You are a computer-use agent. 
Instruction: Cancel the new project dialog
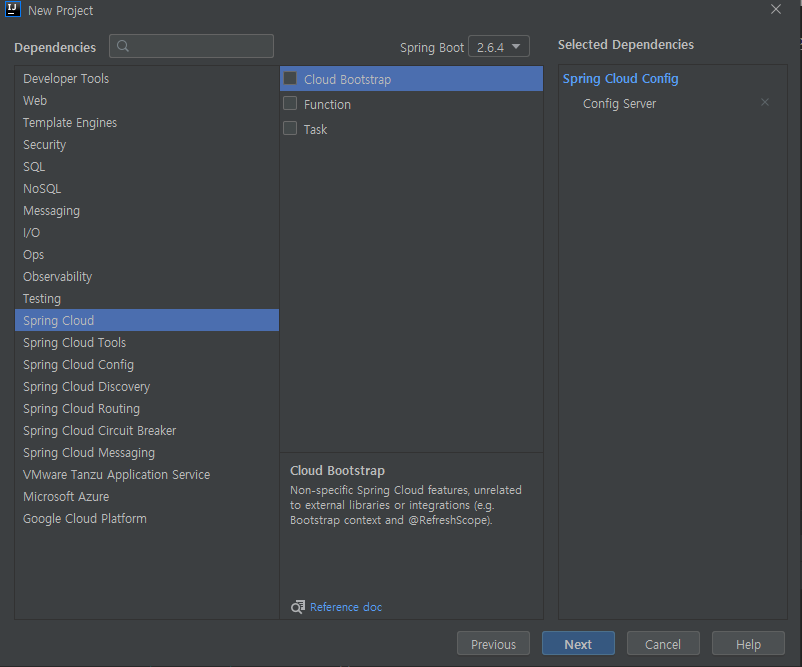[x=663, y=643]
